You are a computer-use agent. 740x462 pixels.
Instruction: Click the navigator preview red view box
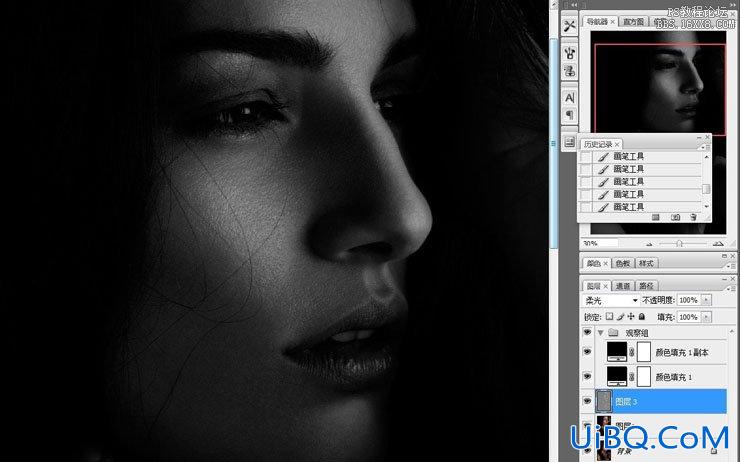(x=660, y=89)
